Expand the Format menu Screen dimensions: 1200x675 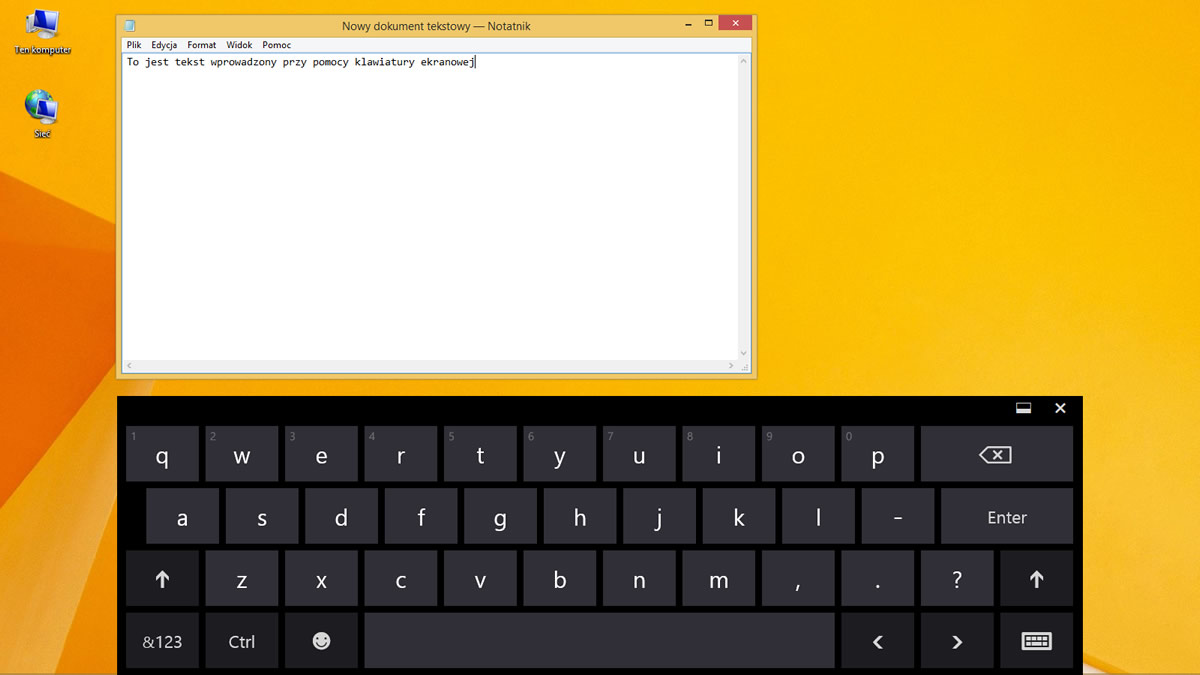tap(202, 45)
